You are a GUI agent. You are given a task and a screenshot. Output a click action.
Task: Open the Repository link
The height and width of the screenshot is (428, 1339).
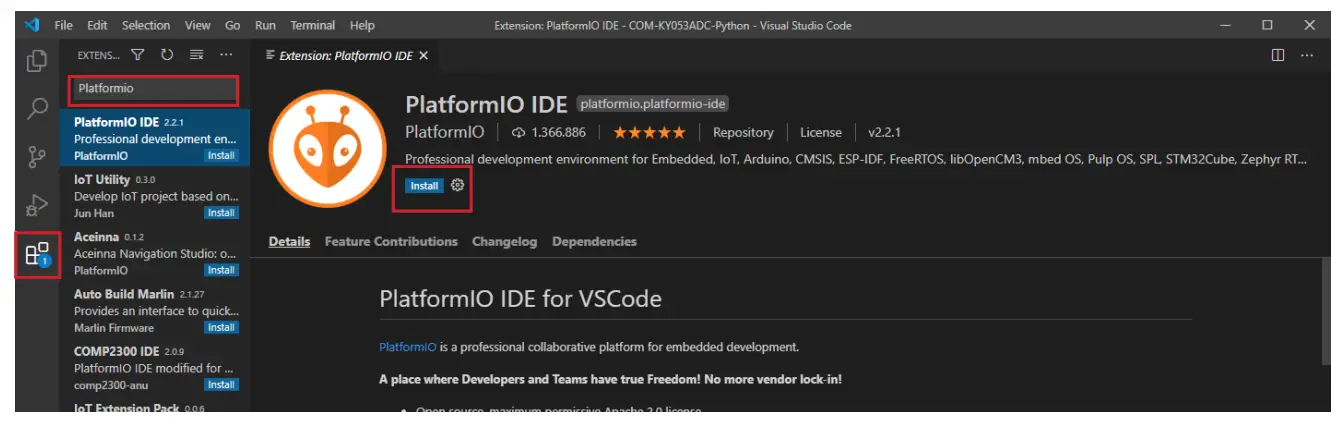point(743,132)
